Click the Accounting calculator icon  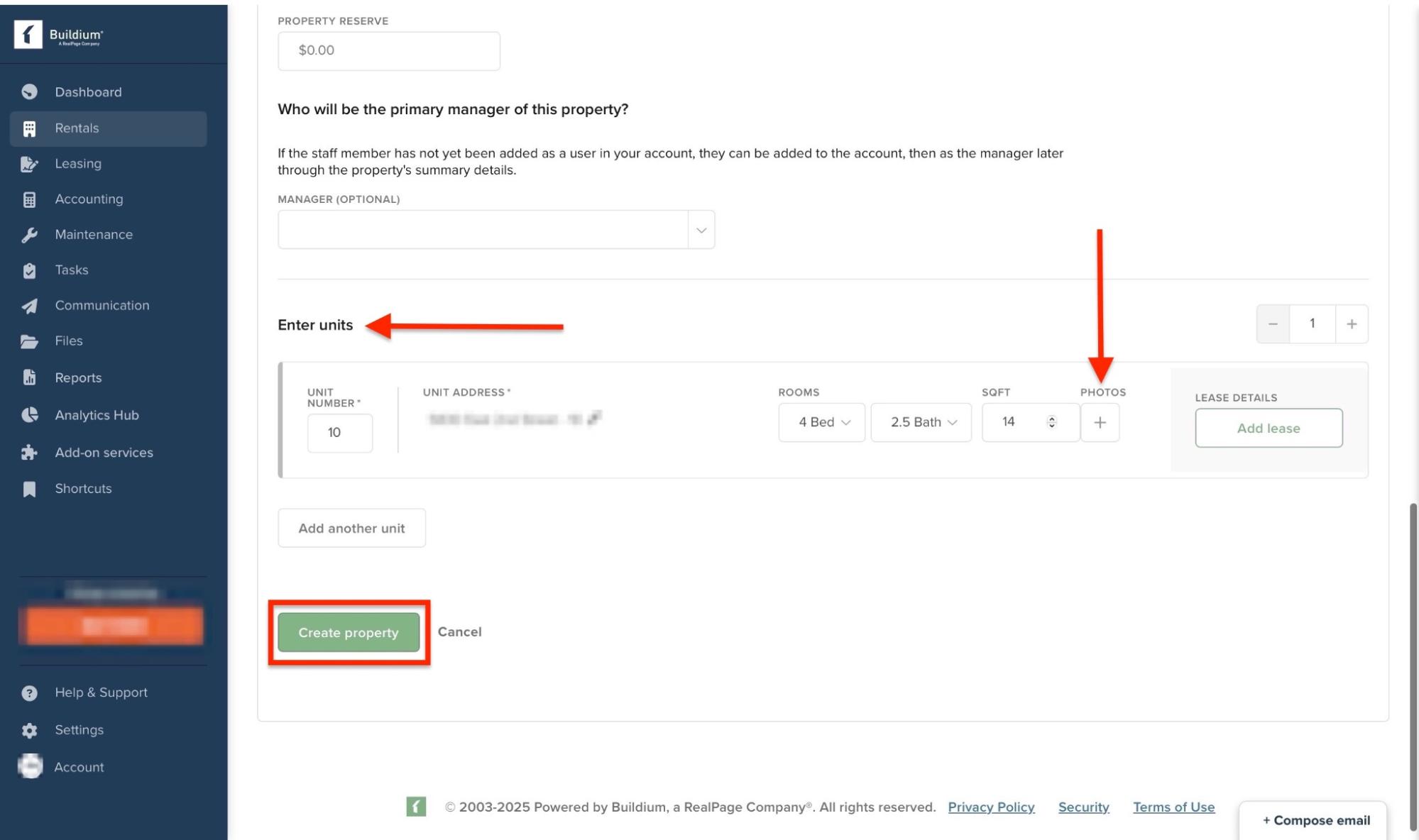tap(29, 199)
